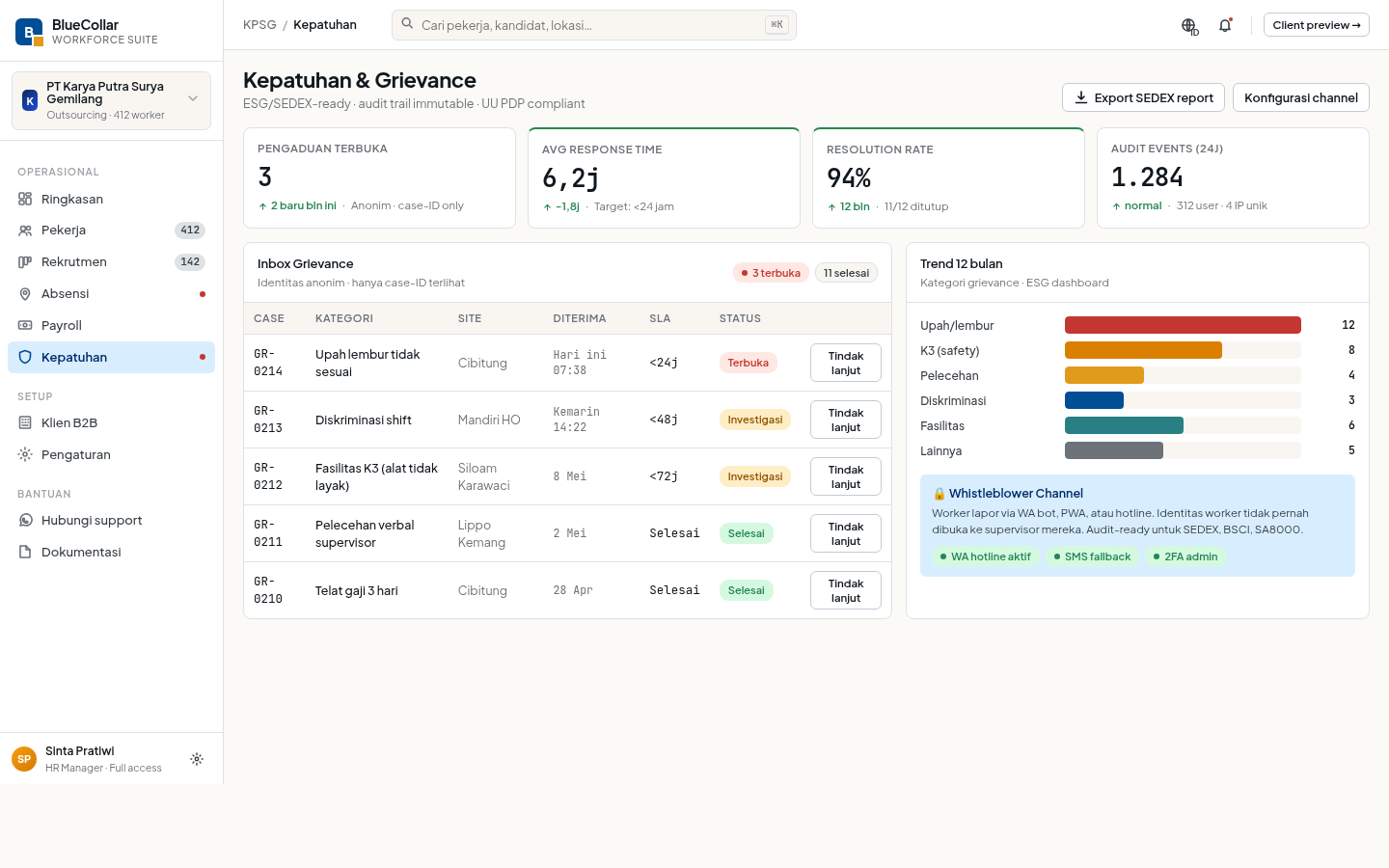This screenshot has height=868, width=1389.
Task: Filter inbox by 11 selesai chip
Action: point(846,273)
